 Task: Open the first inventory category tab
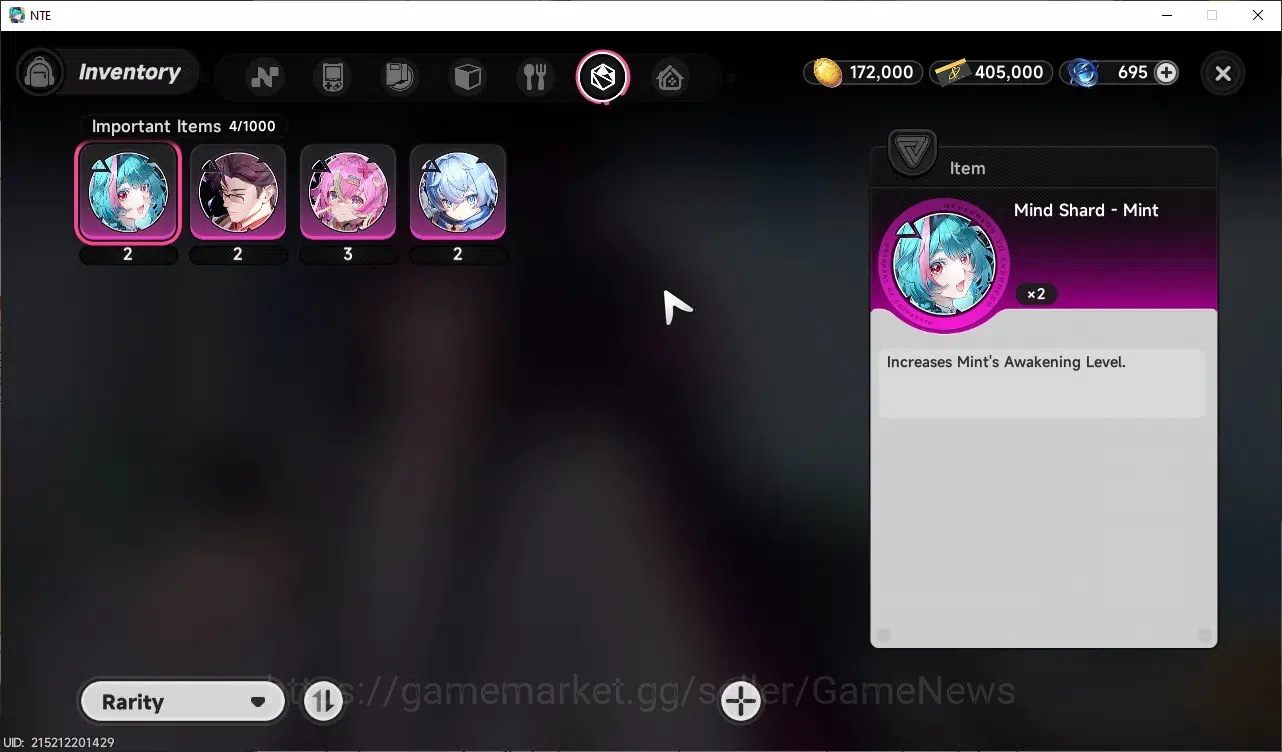265,77
